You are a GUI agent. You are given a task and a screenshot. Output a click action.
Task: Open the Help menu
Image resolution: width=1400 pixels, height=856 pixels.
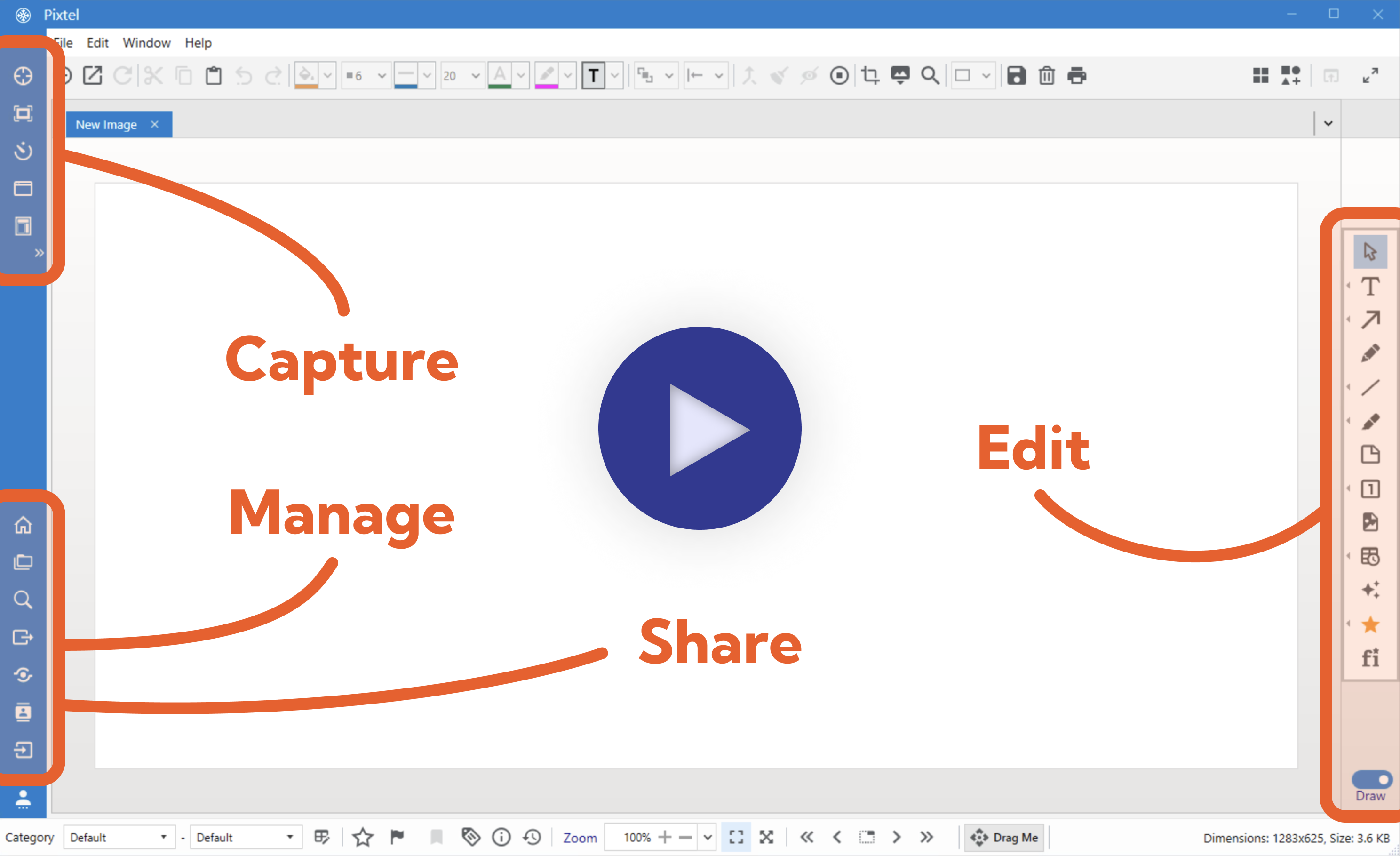(198, 43)
